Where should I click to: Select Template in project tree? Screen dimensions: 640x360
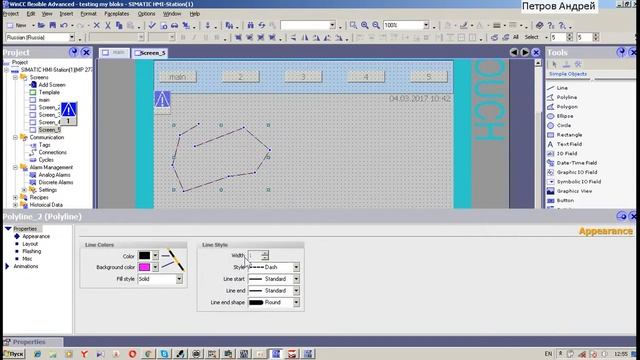49,92
